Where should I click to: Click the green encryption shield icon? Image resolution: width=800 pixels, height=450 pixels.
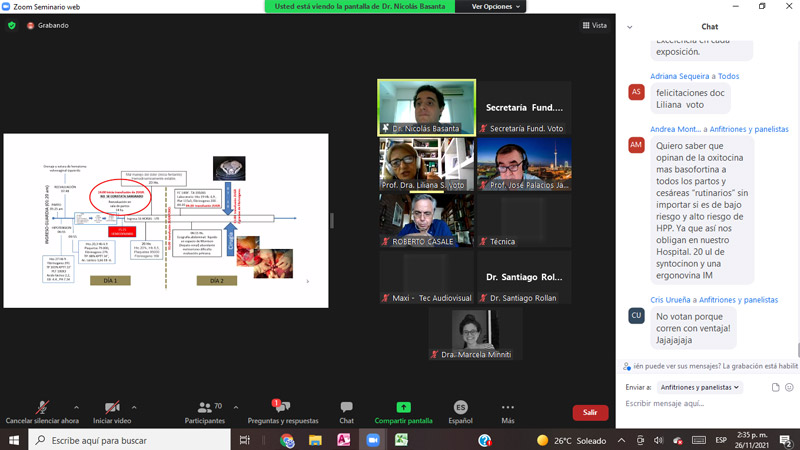[x=12, y=25]
